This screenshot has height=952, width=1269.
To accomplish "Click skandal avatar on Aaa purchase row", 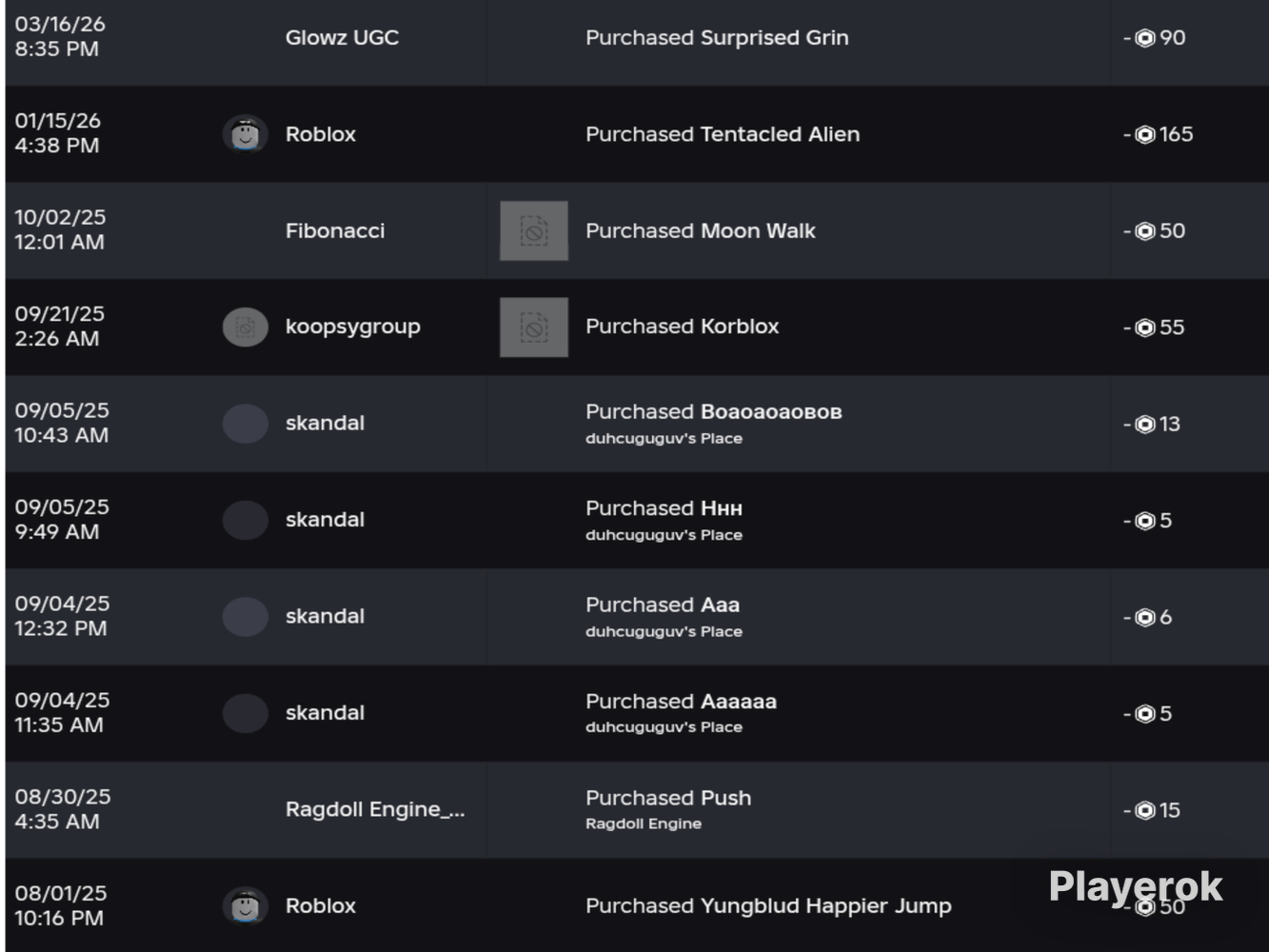I will (x=245, y=617).
